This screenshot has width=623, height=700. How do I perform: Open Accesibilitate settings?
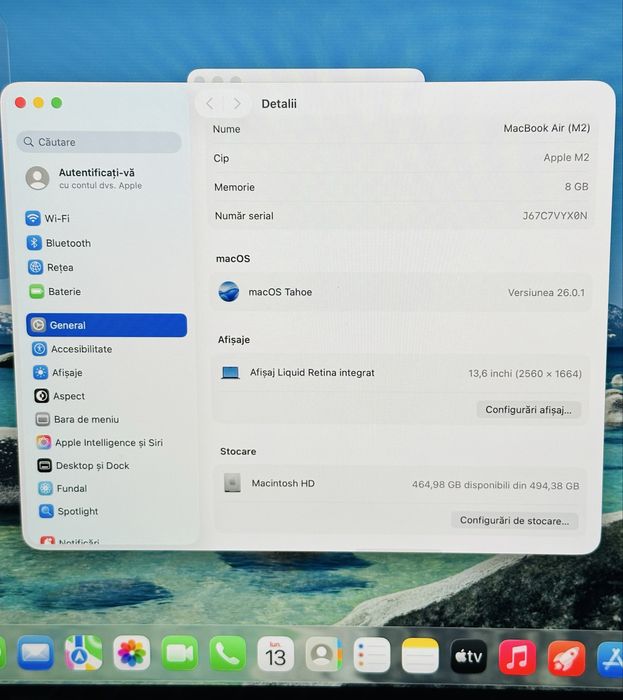click(x=72, y=349)
